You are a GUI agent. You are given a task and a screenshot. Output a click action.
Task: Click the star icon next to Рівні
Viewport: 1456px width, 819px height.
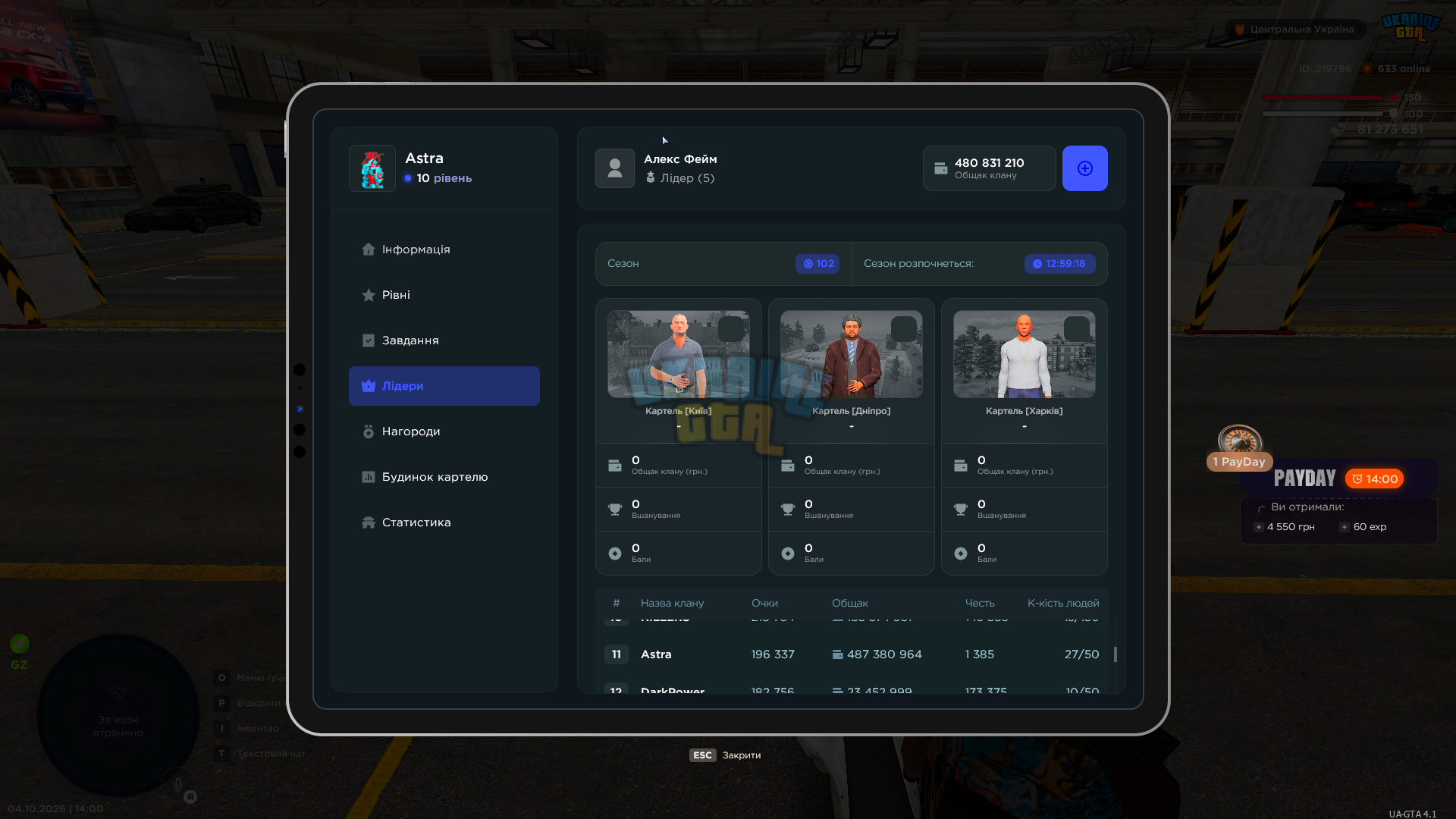click(369, 295)
